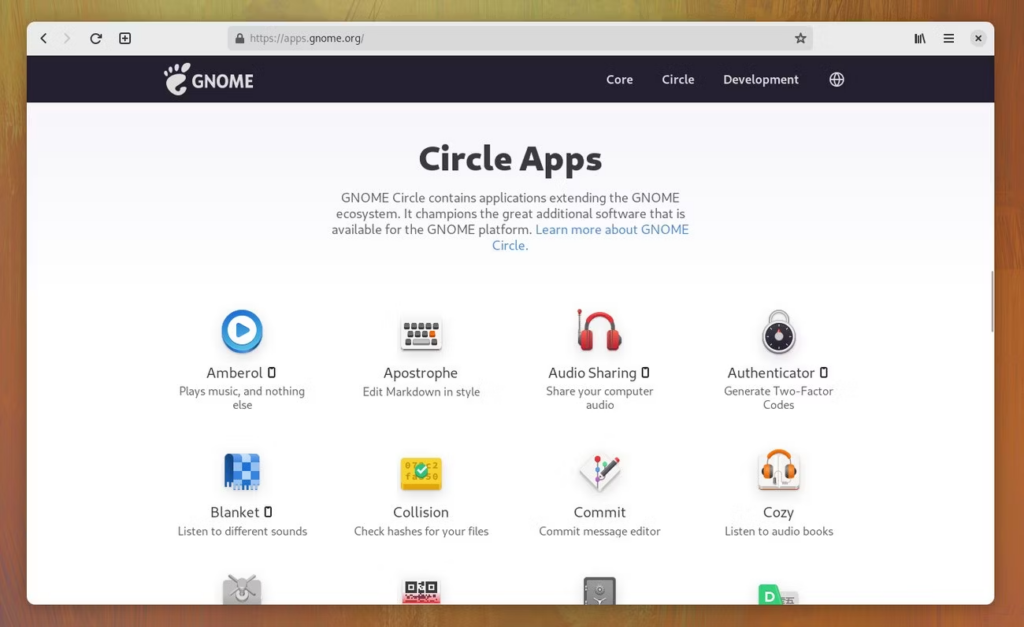Click the mobile icon beside Audio Sharing
Image resolution: width=1024 pixels, height=627 pixels.
click(x=645, y=372)
